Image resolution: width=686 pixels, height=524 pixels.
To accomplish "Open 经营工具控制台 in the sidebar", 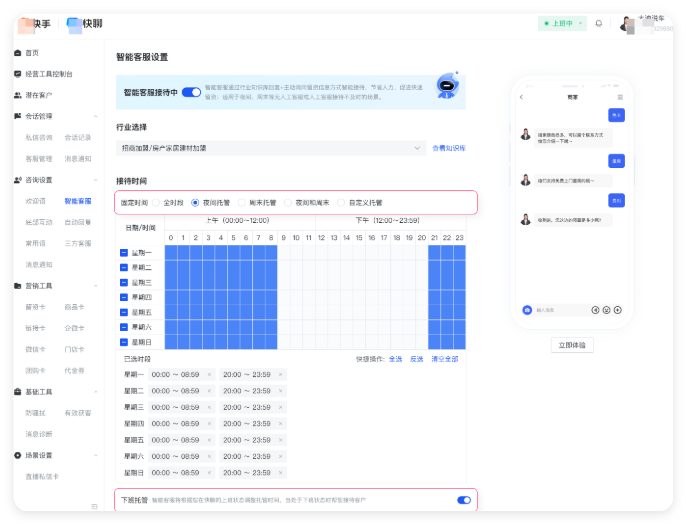I will tap(48, 74).
